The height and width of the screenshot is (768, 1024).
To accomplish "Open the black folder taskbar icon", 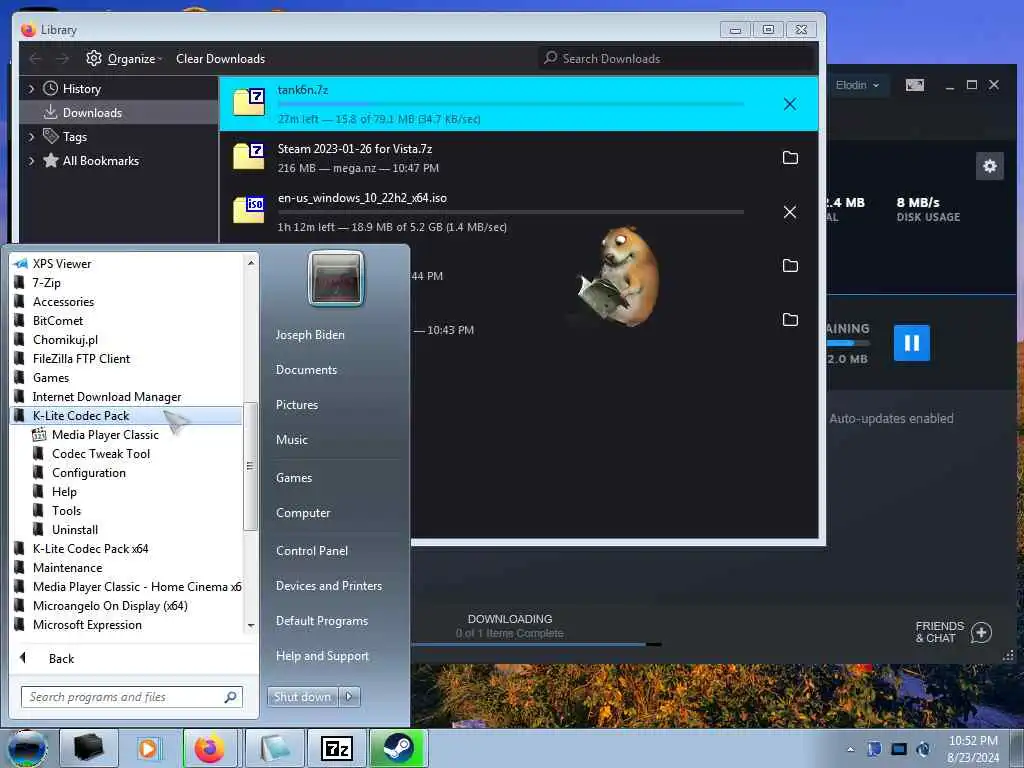I will point(88,748).
